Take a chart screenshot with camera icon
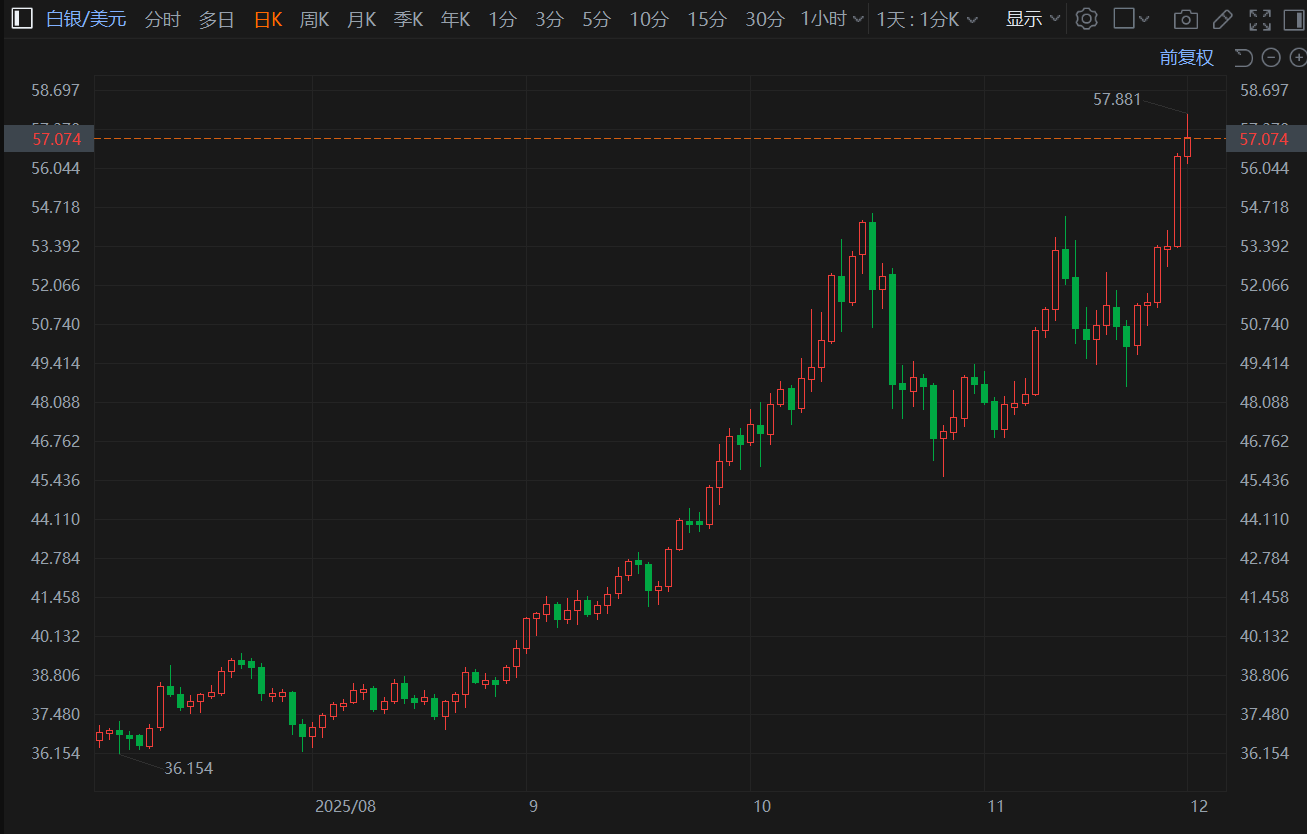Image resolution: width=1307 pixels, height=834 pixels. coord(1185,19)
